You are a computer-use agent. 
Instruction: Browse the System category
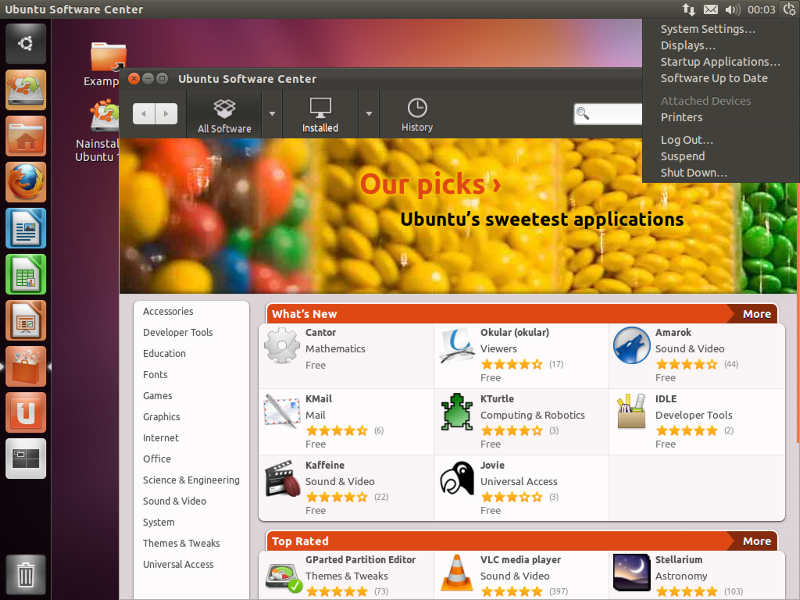coord(159,522)
